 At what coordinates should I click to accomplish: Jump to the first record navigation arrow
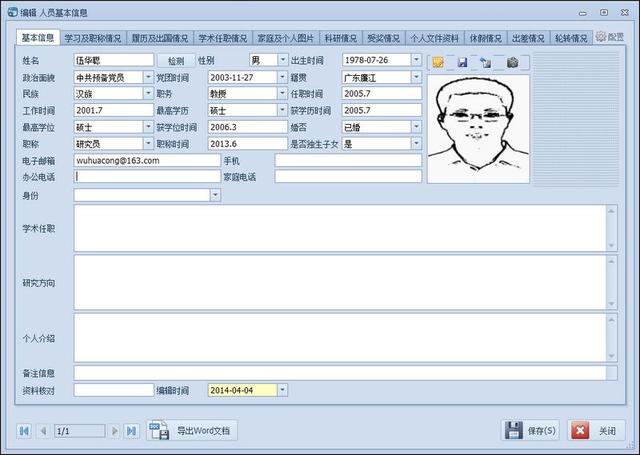[24, 431]
